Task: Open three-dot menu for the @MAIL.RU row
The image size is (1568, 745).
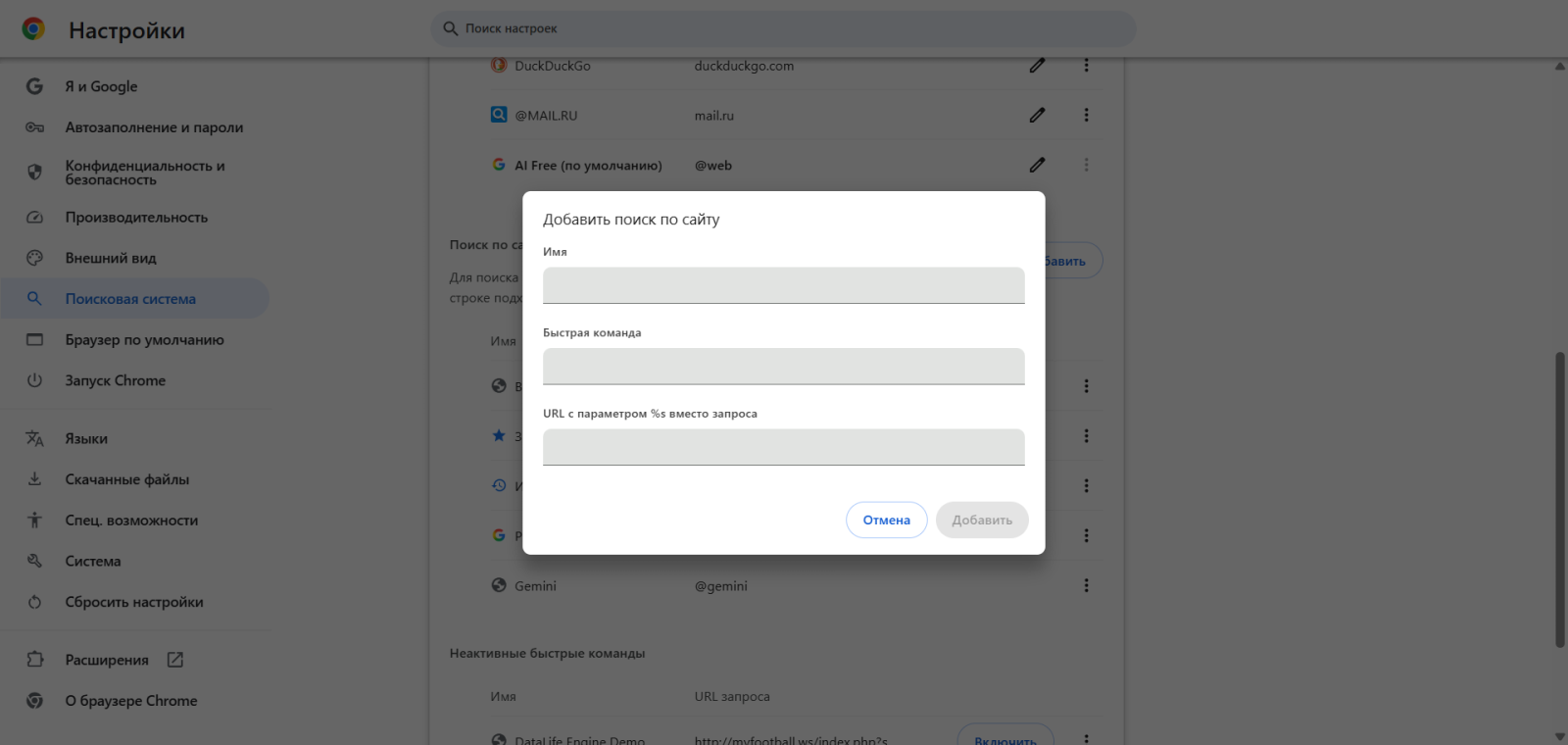Action: (x=1086, y=116)
